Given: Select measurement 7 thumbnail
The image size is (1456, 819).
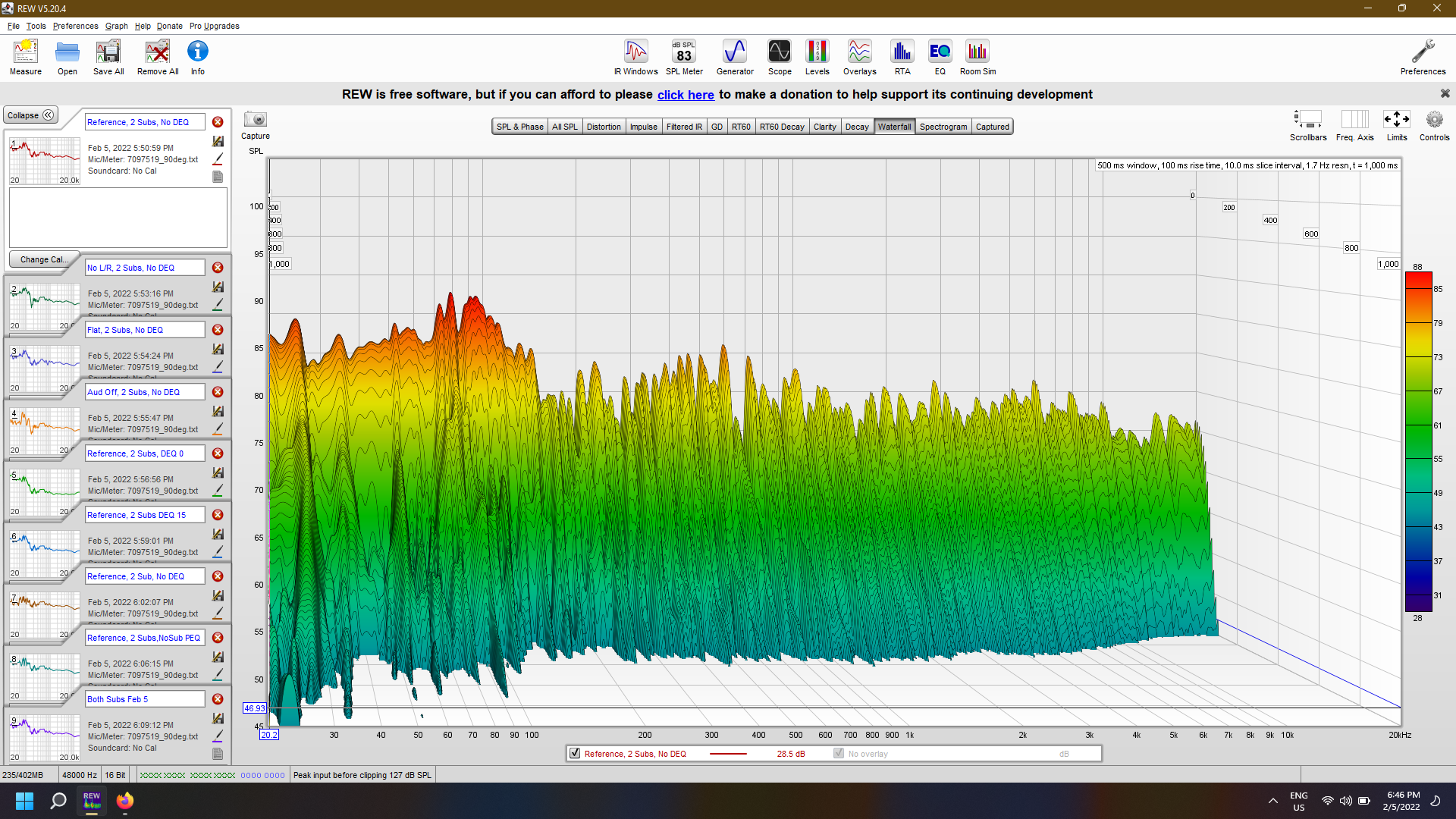Looking at the screenshot, I should point(45,616).
